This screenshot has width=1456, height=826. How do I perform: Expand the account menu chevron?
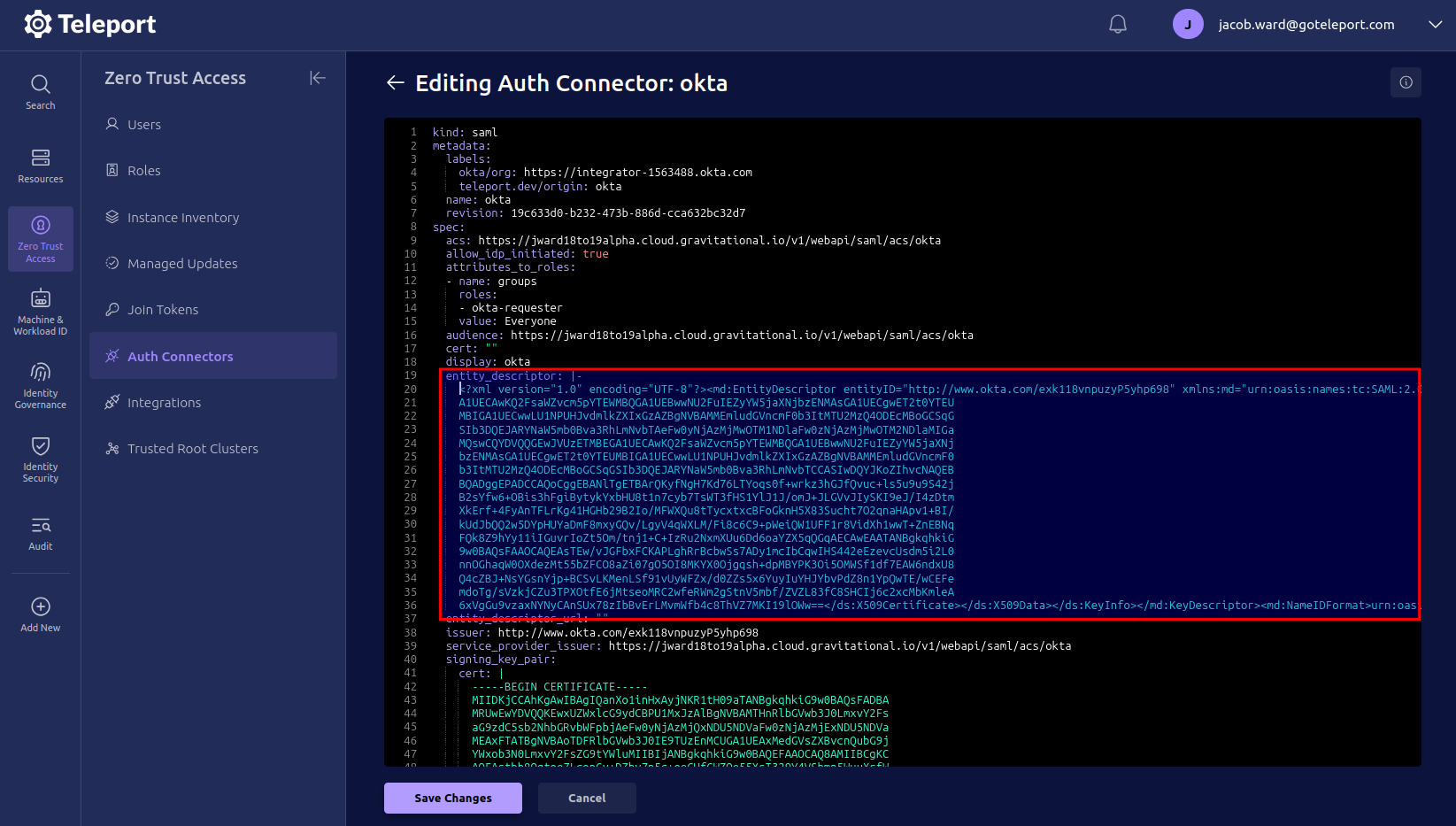[1434, 24]
